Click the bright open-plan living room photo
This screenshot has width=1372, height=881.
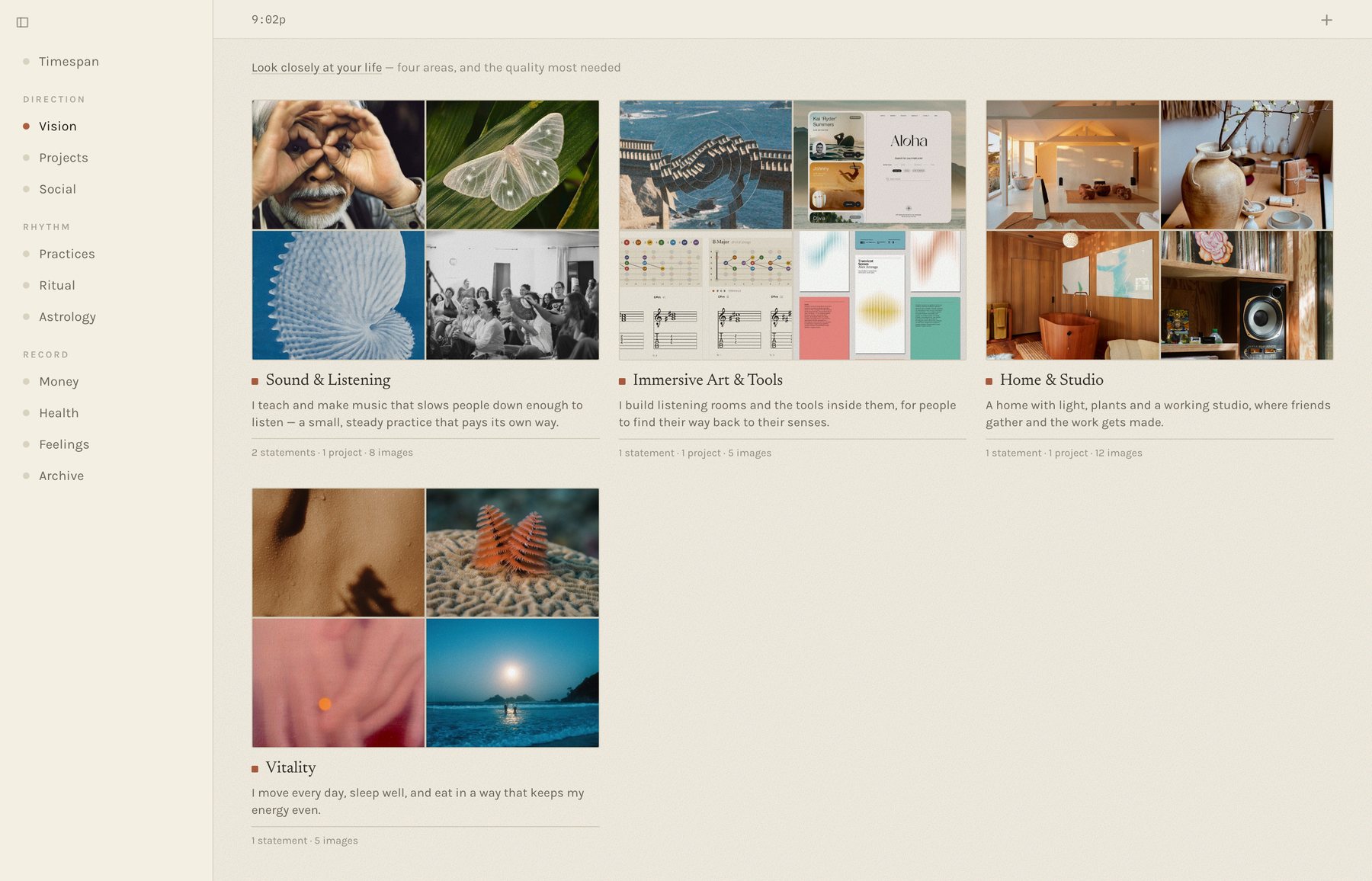pyautogui.click(x=1072, y=165)
